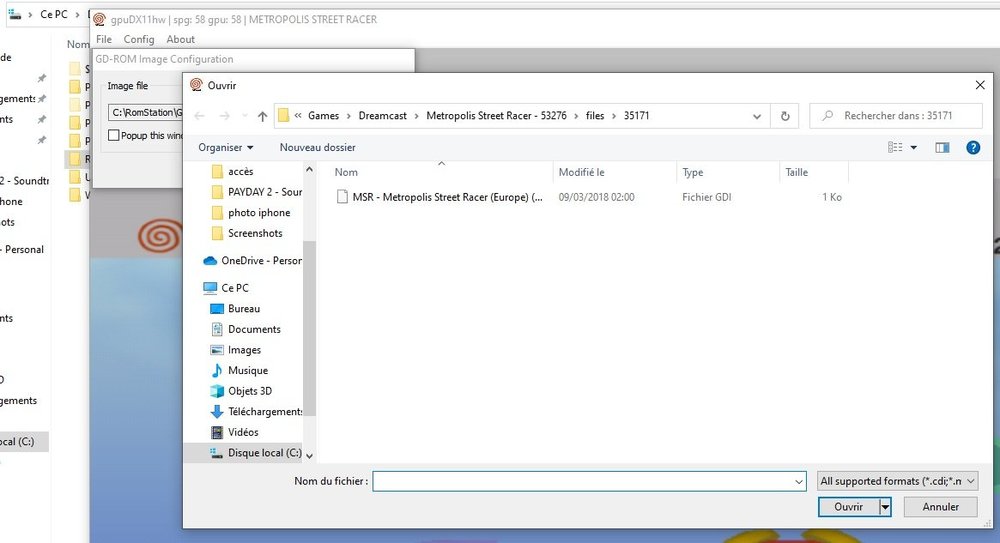Click the 'Metropolis Street Racer - 53276' breadcrumb

pos(496,115)
